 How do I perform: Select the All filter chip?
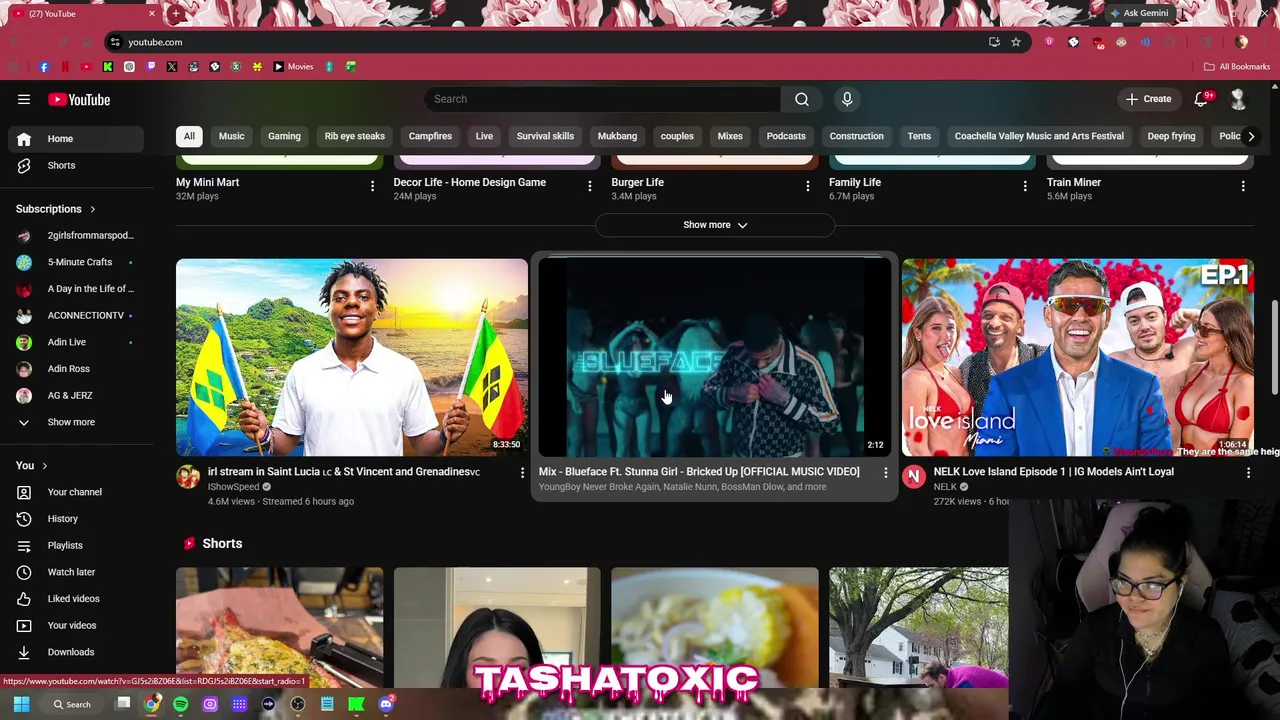[189, 136]
